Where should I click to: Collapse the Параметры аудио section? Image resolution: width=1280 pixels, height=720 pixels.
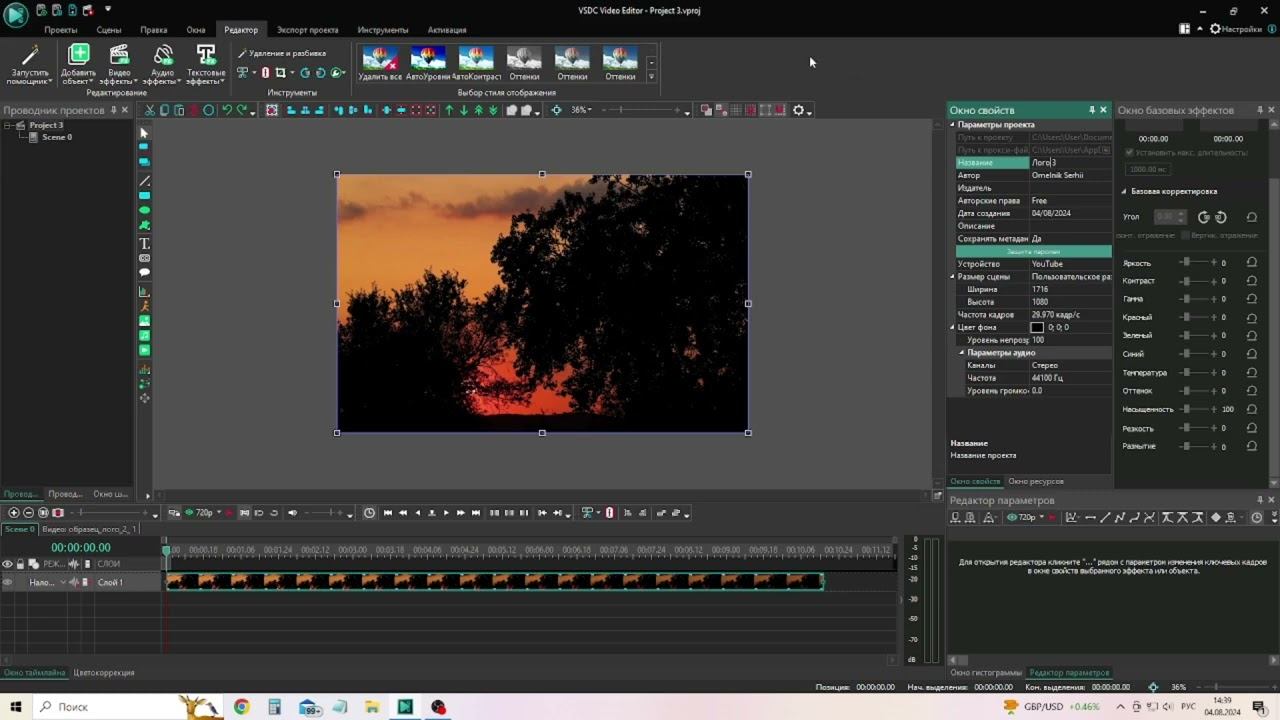point(962,353)
